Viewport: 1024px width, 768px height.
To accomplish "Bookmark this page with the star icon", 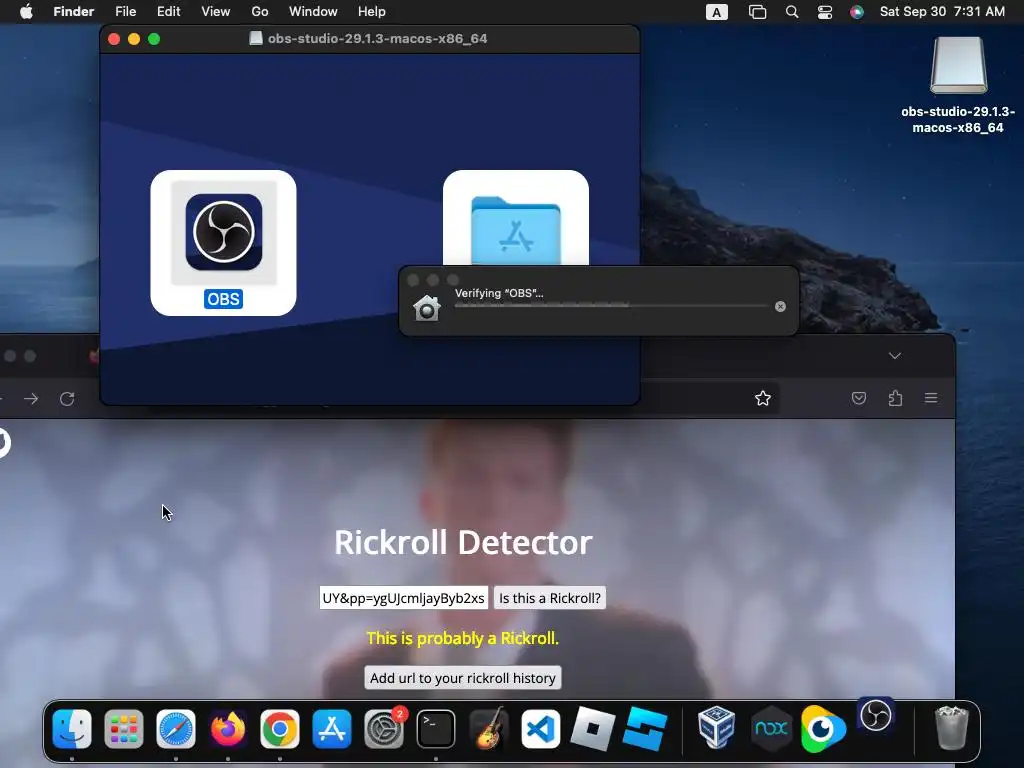I will tap(763, 398).
